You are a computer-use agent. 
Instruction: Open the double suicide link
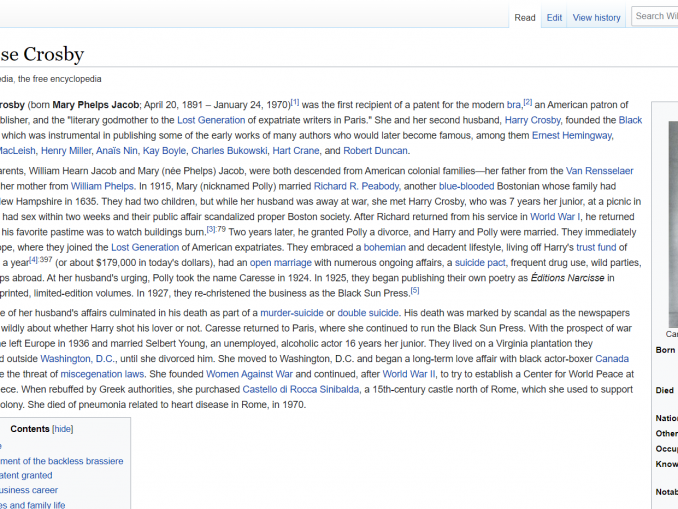pyautogui.click(x=368, y=313)
